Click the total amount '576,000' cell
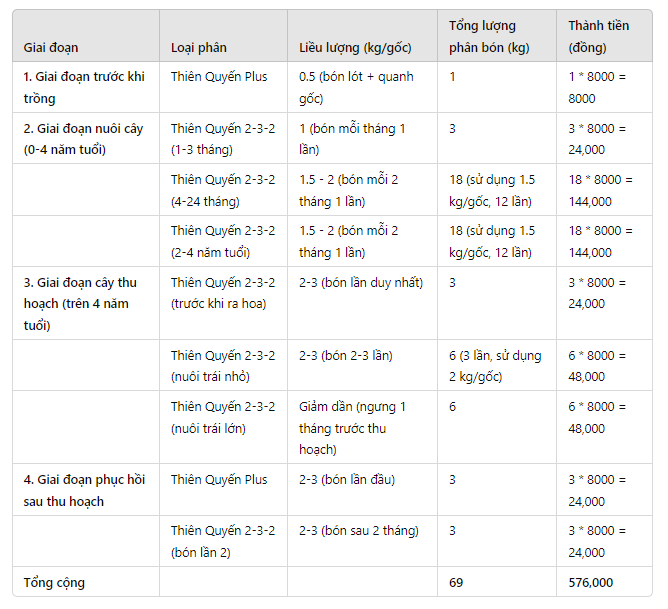Image resolution: width=668 pixels, height=609 pixels. (604, 582)
